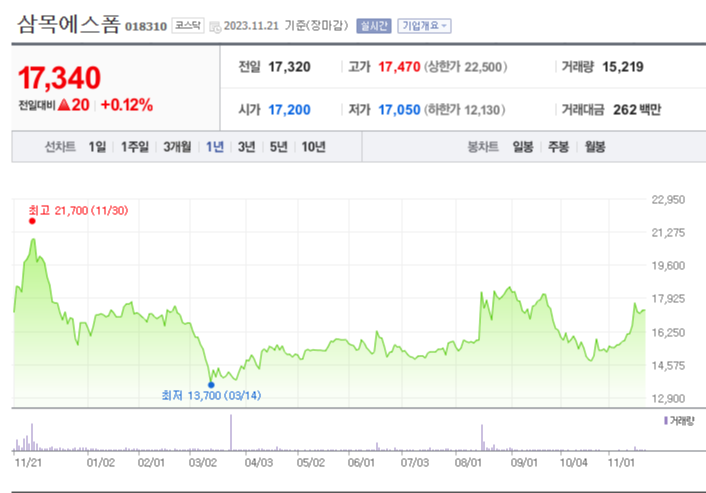The image size is (706, 493).
Task: Click the 코스닥 market badge
Action: pyautogui.click(x=188, y=26)
